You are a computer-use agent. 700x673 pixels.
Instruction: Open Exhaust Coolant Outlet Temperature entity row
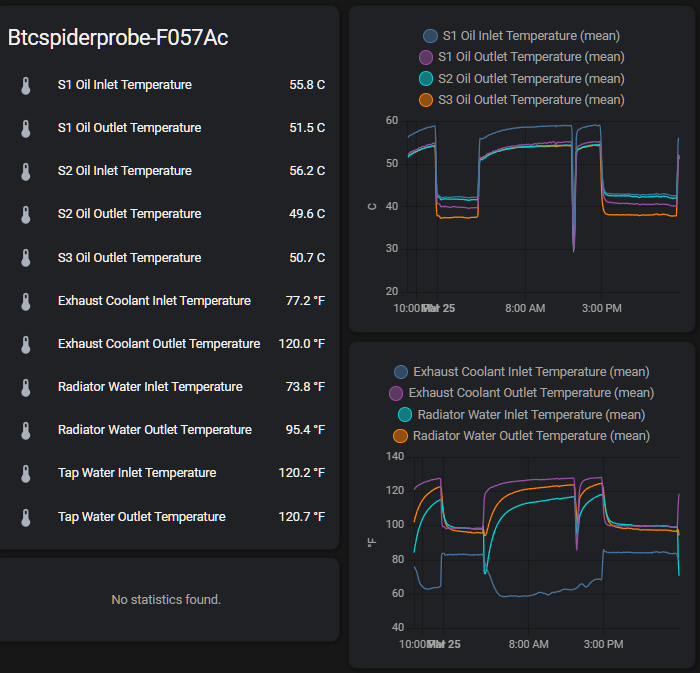(x=159, y=344)
